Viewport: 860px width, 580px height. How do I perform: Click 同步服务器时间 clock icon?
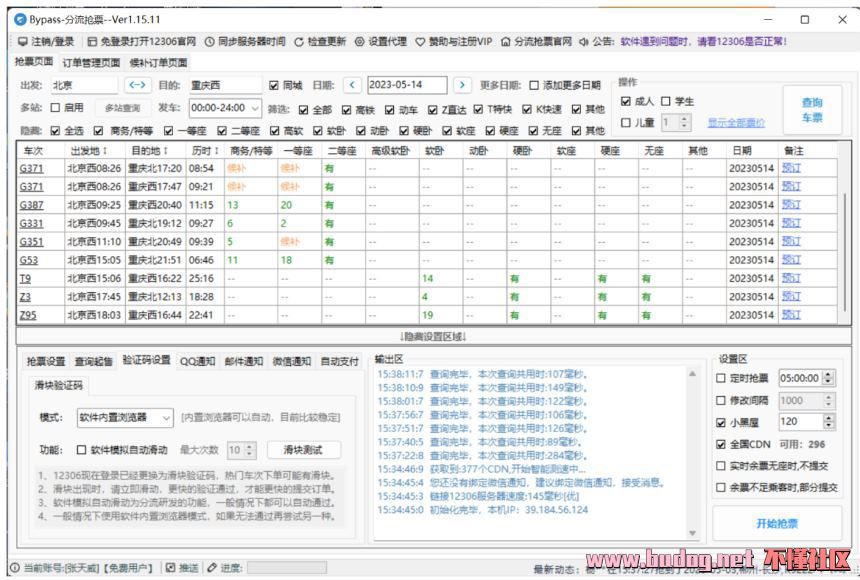tap(210, 41)
